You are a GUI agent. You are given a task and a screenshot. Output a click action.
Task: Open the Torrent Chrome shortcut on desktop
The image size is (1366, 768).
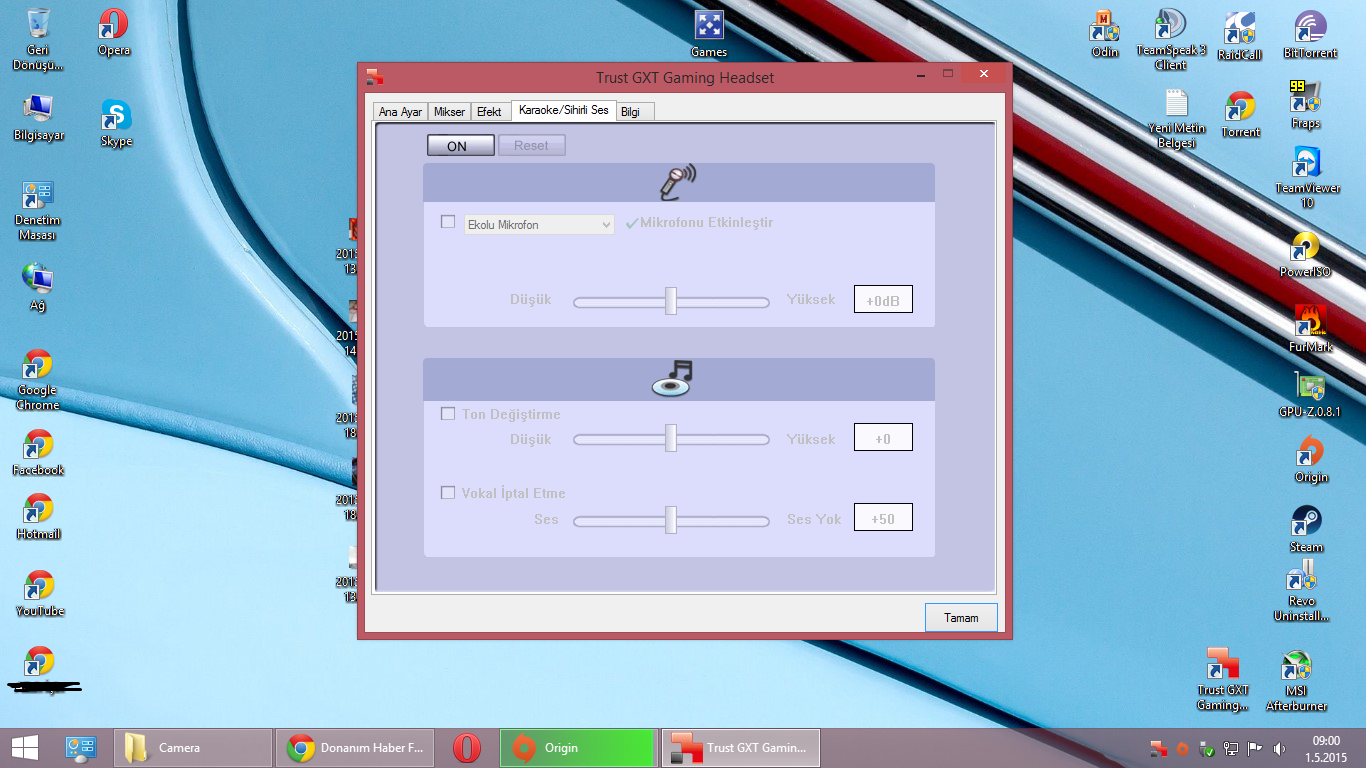point(1240,114)
